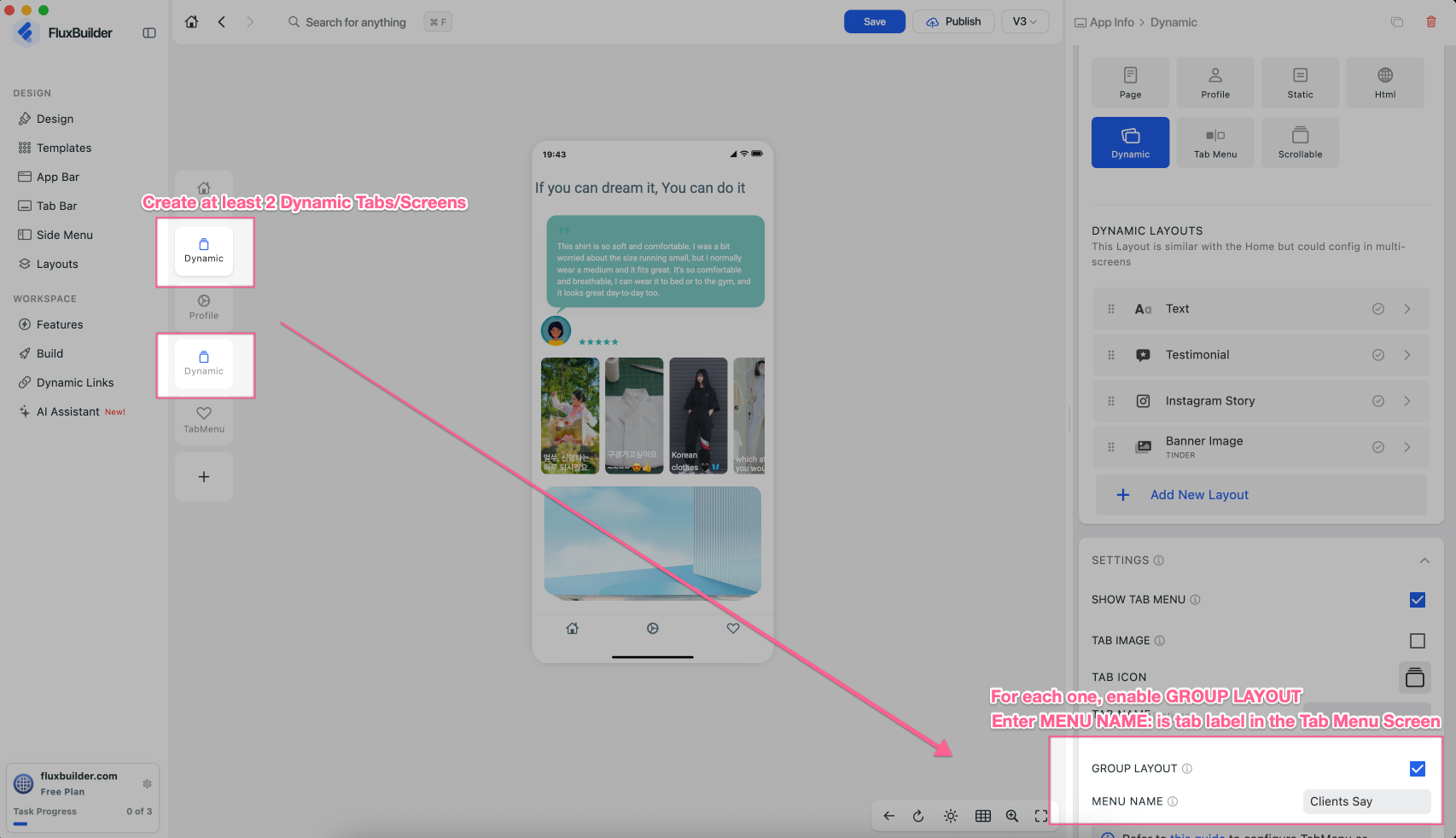Click the preview back arrow icon
Screen dimensions: 1456x838
point(889,816)
